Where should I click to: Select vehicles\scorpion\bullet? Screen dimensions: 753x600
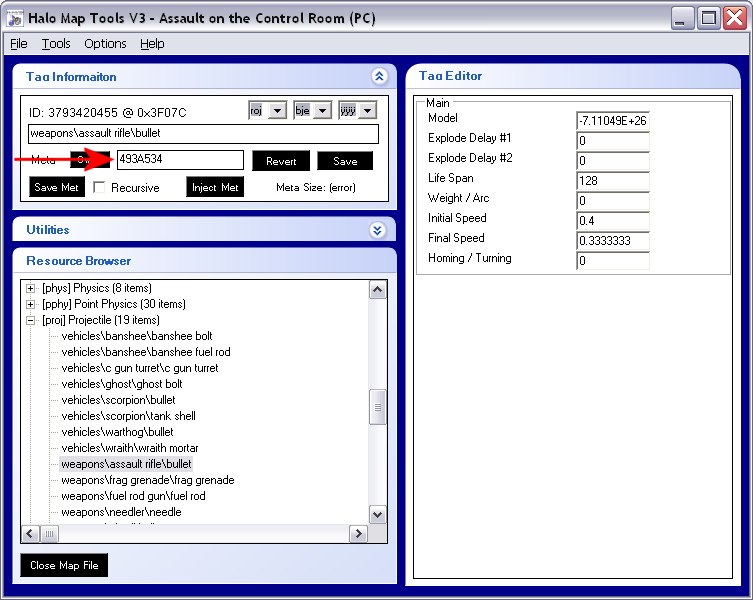(118, 400)
